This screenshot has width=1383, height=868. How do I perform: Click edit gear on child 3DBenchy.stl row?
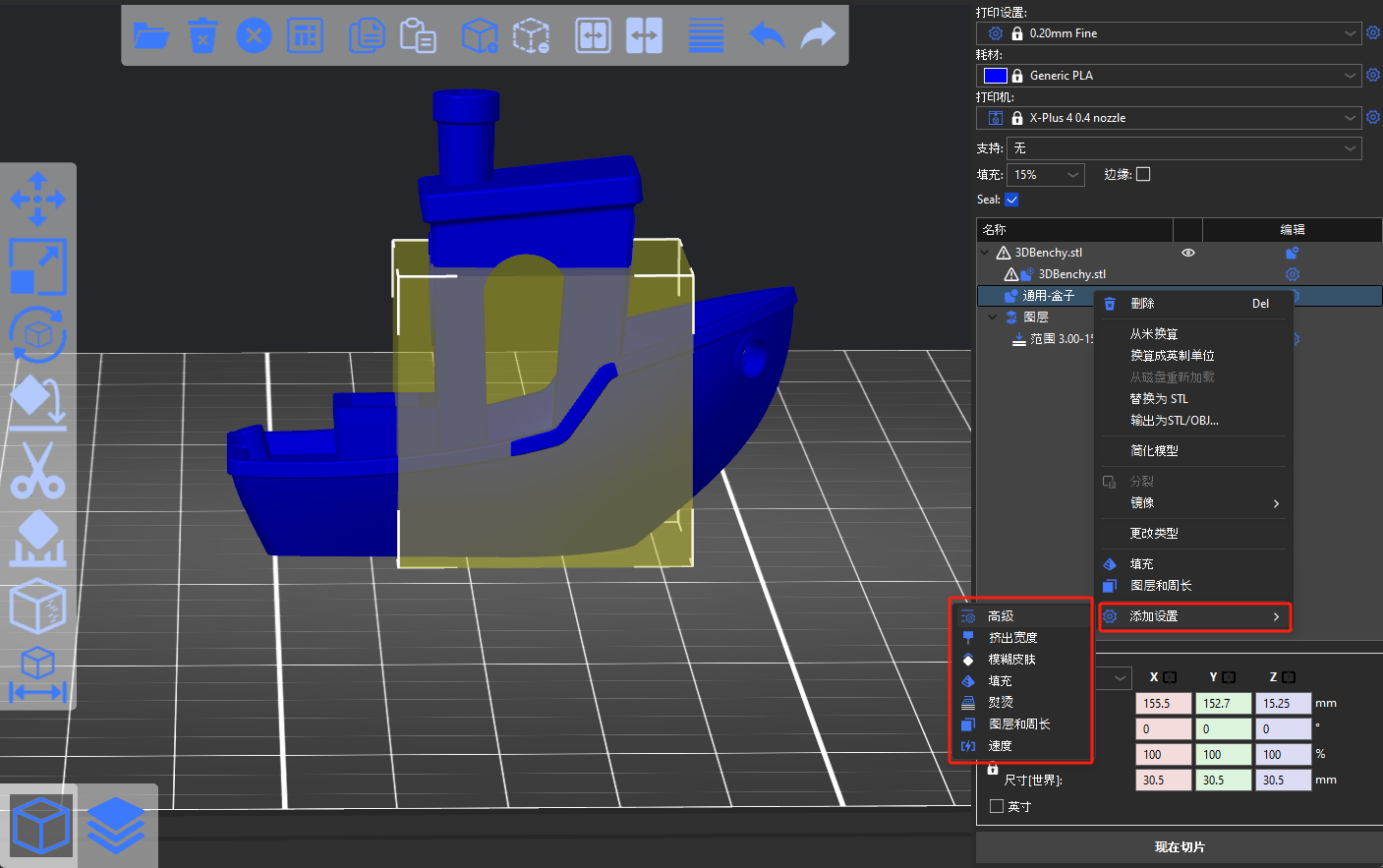pos(1293,274)
